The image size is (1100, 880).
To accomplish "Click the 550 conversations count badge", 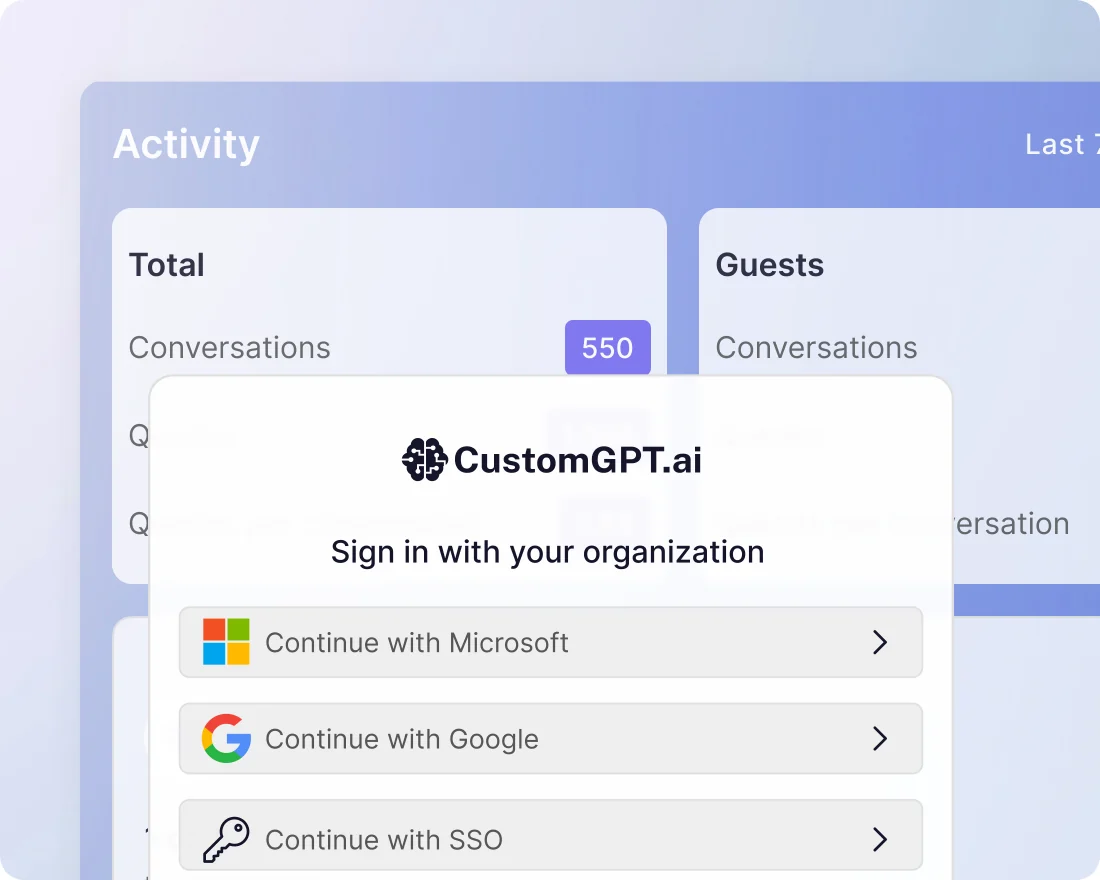I will pyautogui.click(x=608, y=347).
